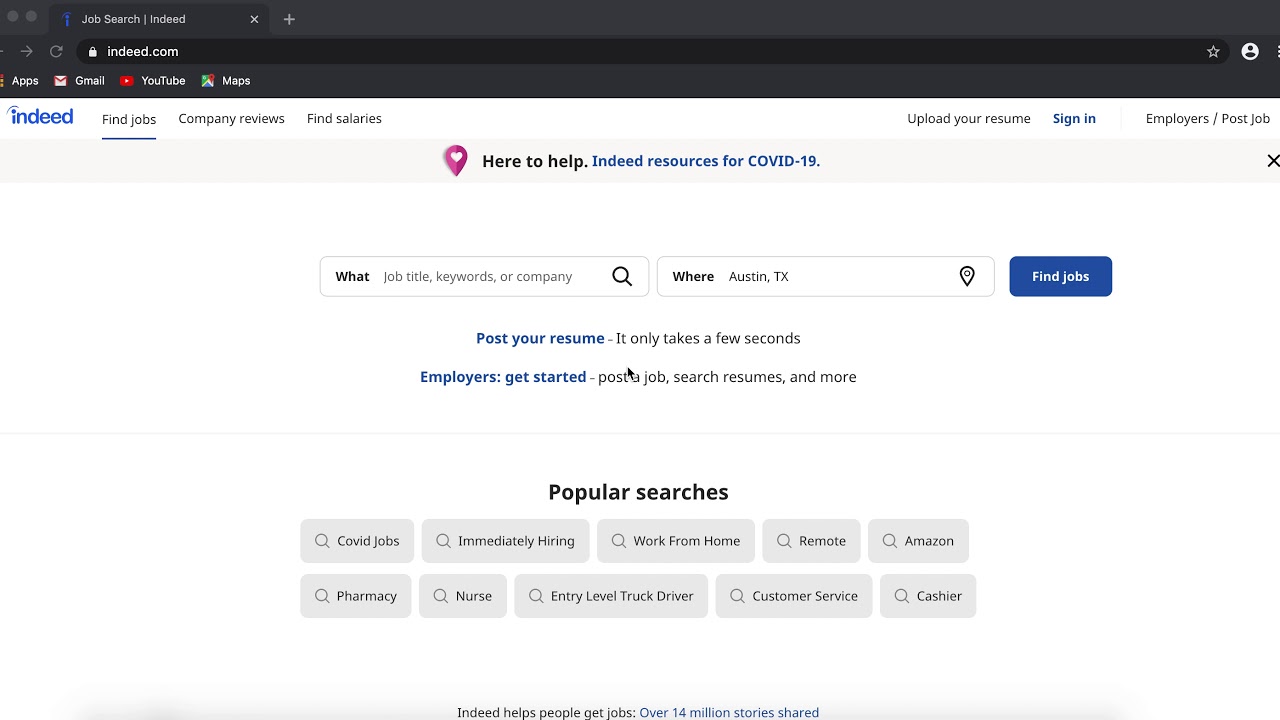The height and width of the screenshot is (720, 1280).
Task: Dismiss the COVID-19 resources banner
Action: (1272, 161)
